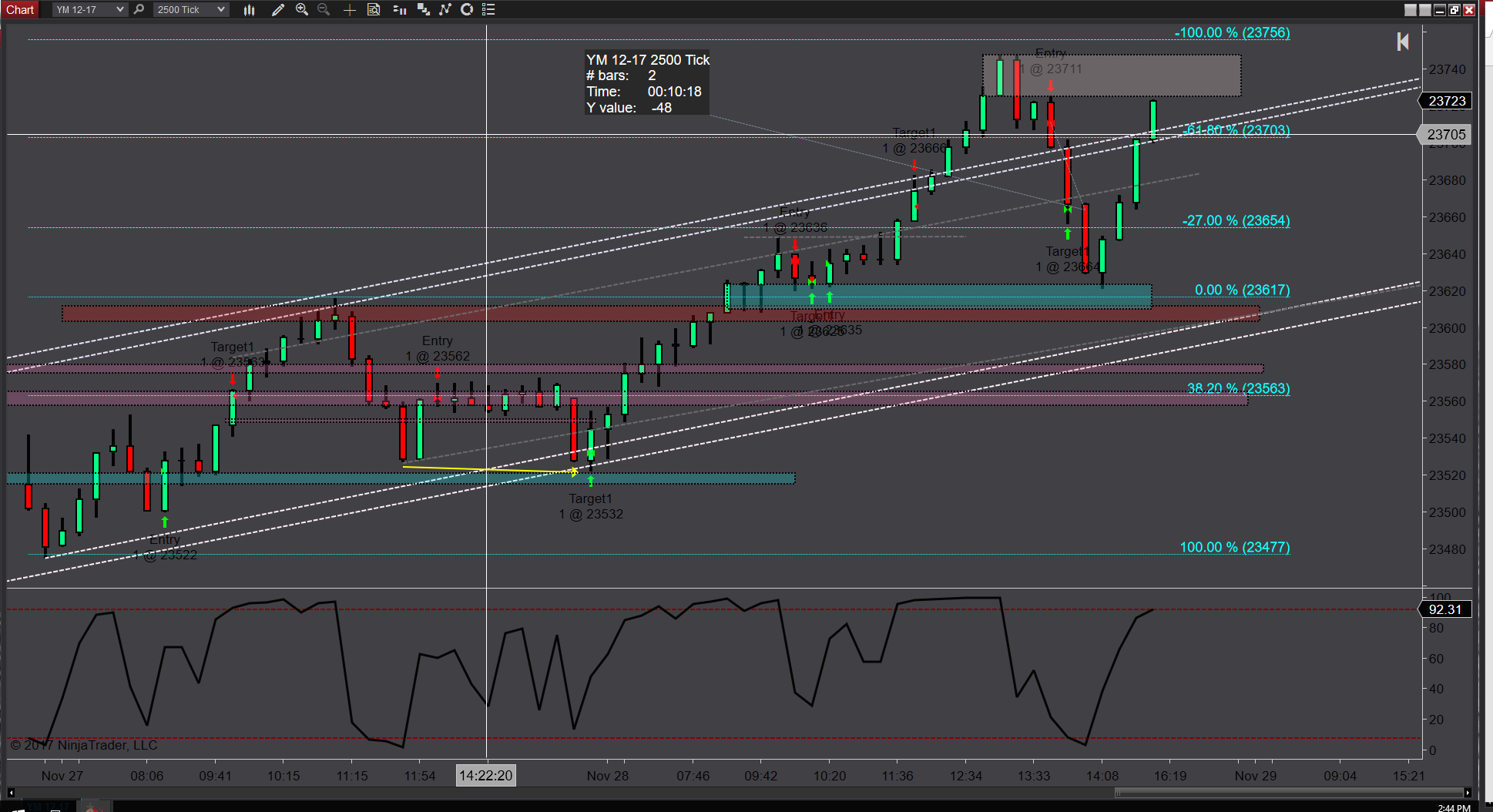Image resolution: width=1493 pixels, height=812 pixels.
Task: Click the Target1 1 @ 23532 label
Action: [591, 506]
